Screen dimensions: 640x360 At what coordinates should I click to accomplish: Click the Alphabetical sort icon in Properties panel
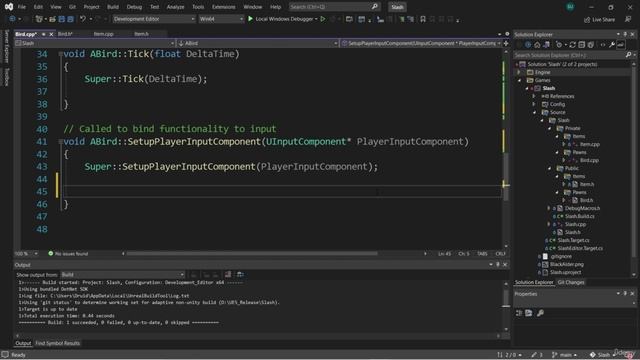[529, 313]
